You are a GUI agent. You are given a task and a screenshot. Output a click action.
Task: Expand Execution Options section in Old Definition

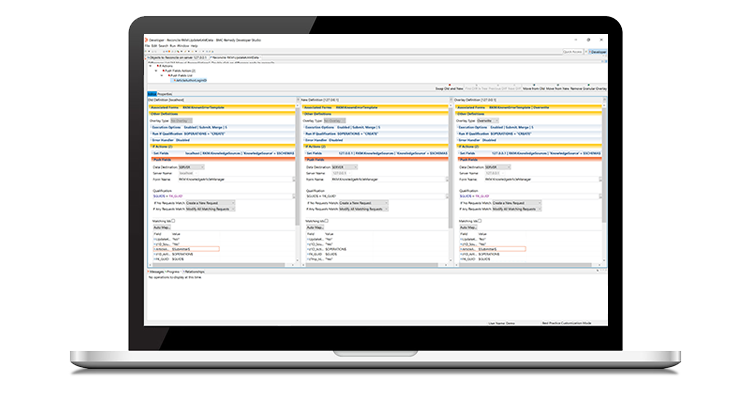click(x=222, y=128)
